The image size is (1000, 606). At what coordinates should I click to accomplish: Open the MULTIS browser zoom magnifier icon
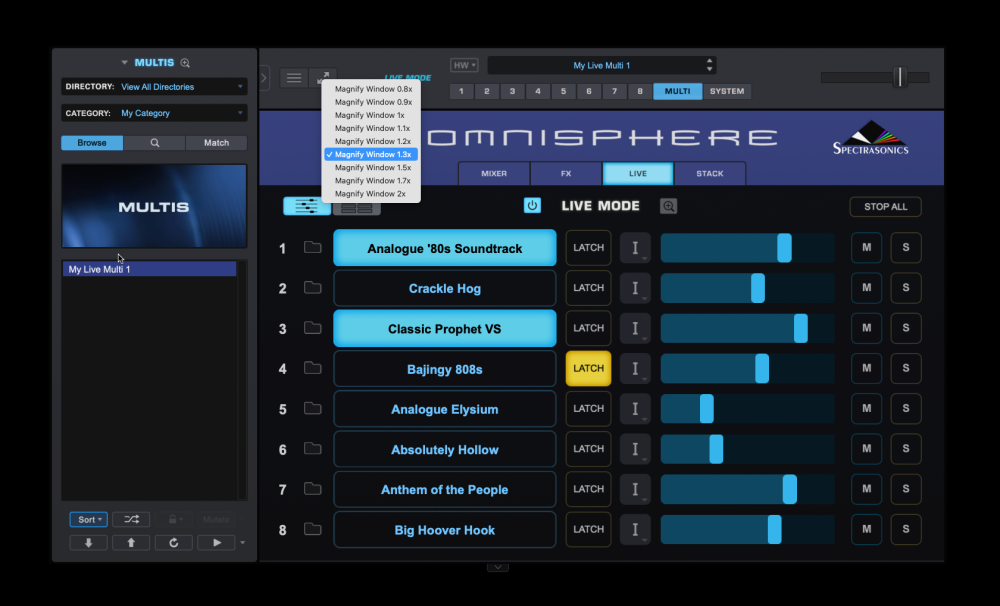[x=185, y=63]
